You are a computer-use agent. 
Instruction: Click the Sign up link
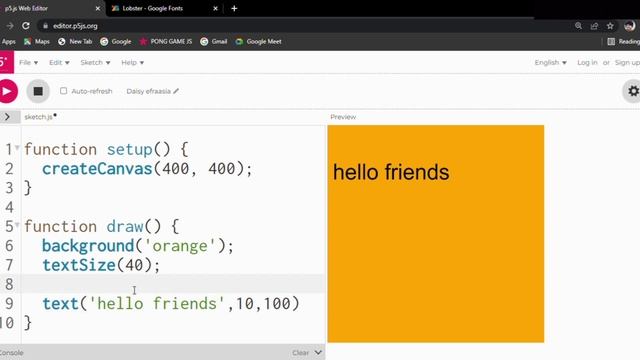[x=627, y=62]
